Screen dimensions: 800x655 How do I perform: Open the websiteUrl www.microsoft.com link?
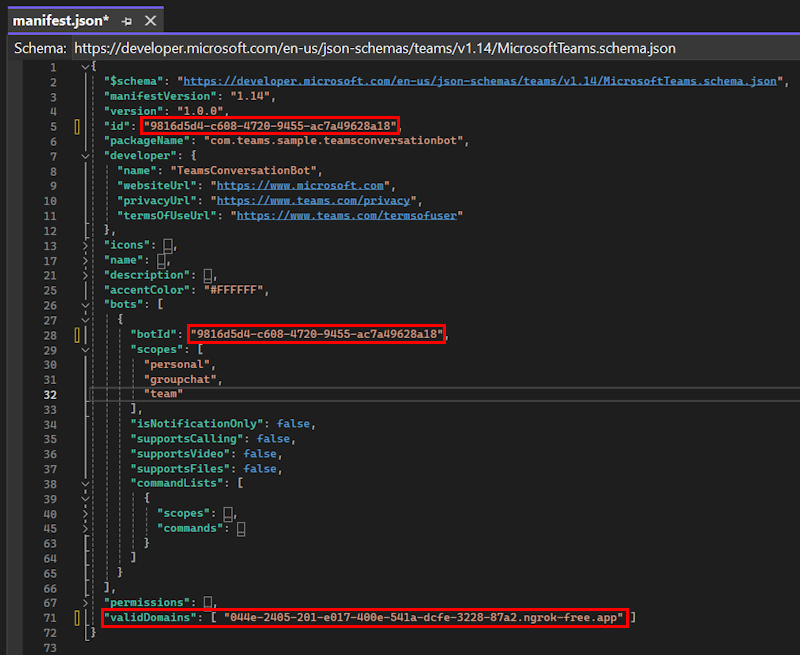tap(300, 186)
